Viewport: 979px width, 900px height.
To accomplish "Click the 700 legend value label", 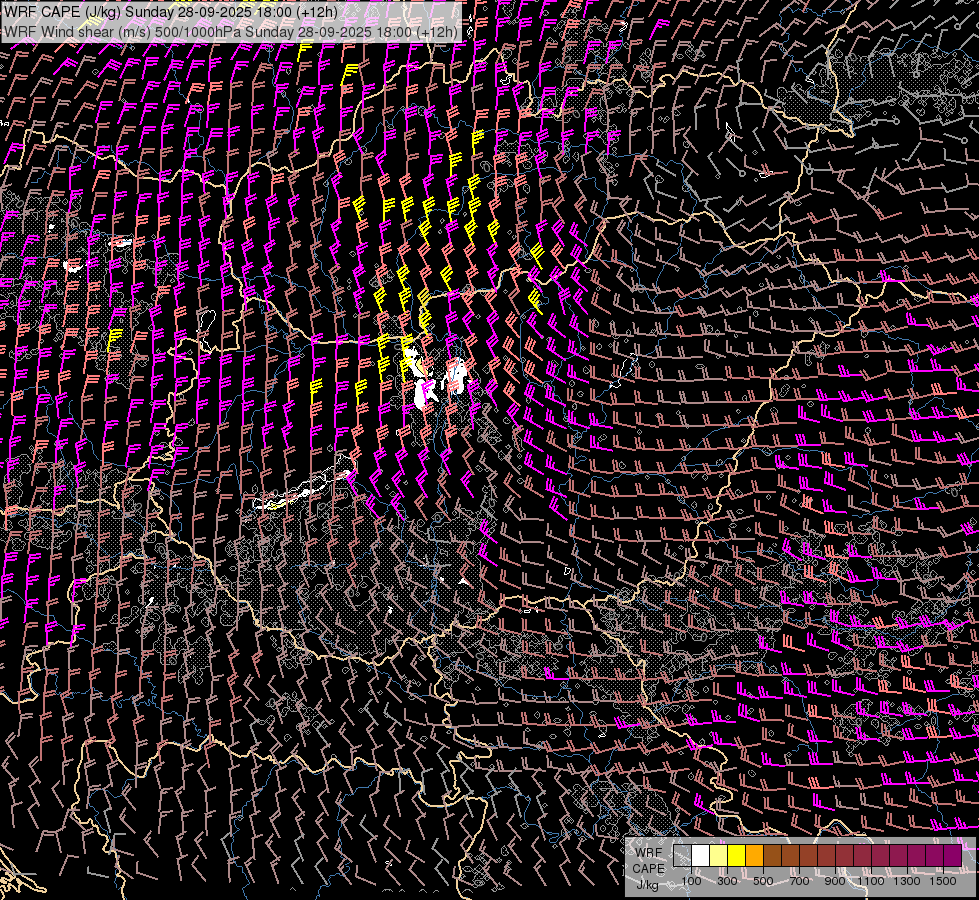I will [x=799, y=881].
